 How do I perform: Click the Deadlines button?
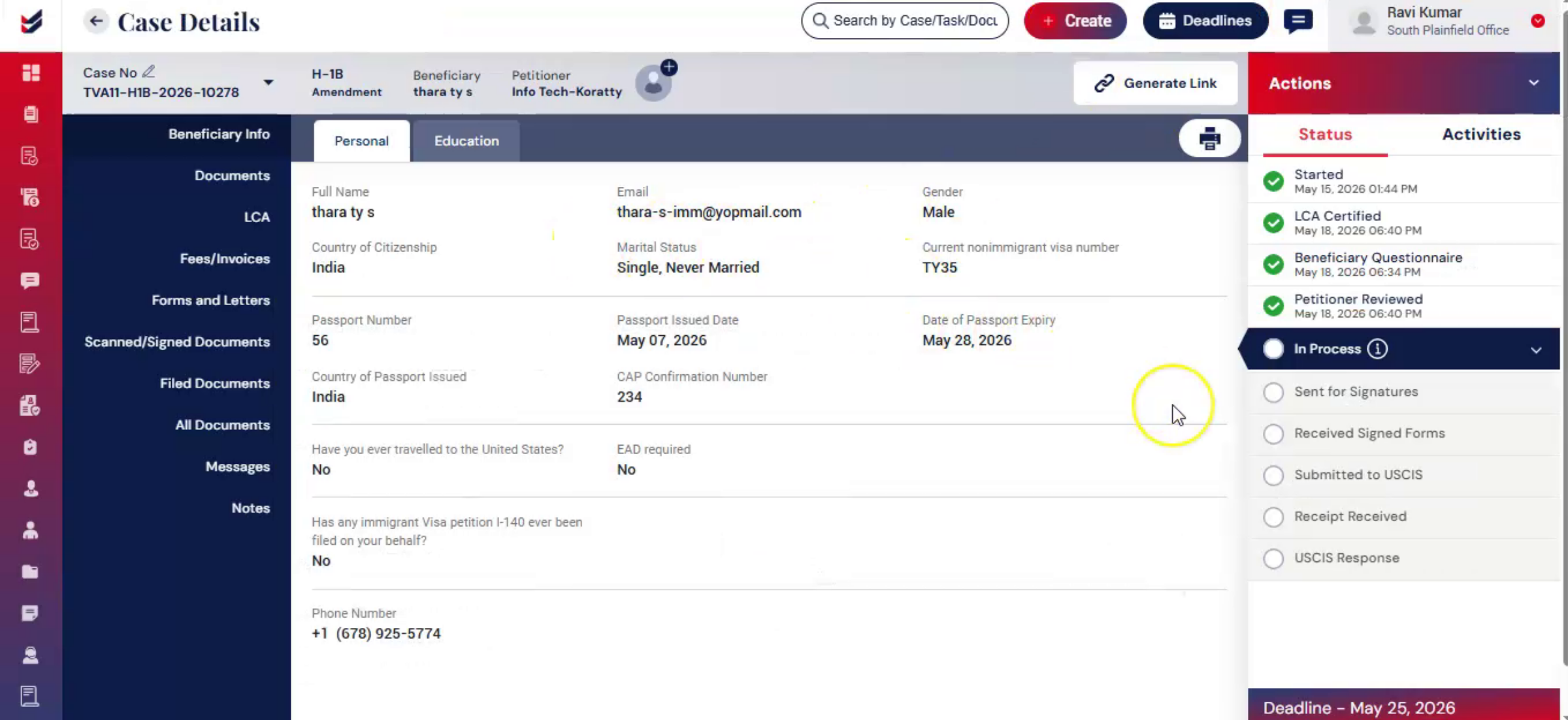(x=1205, y=21)
